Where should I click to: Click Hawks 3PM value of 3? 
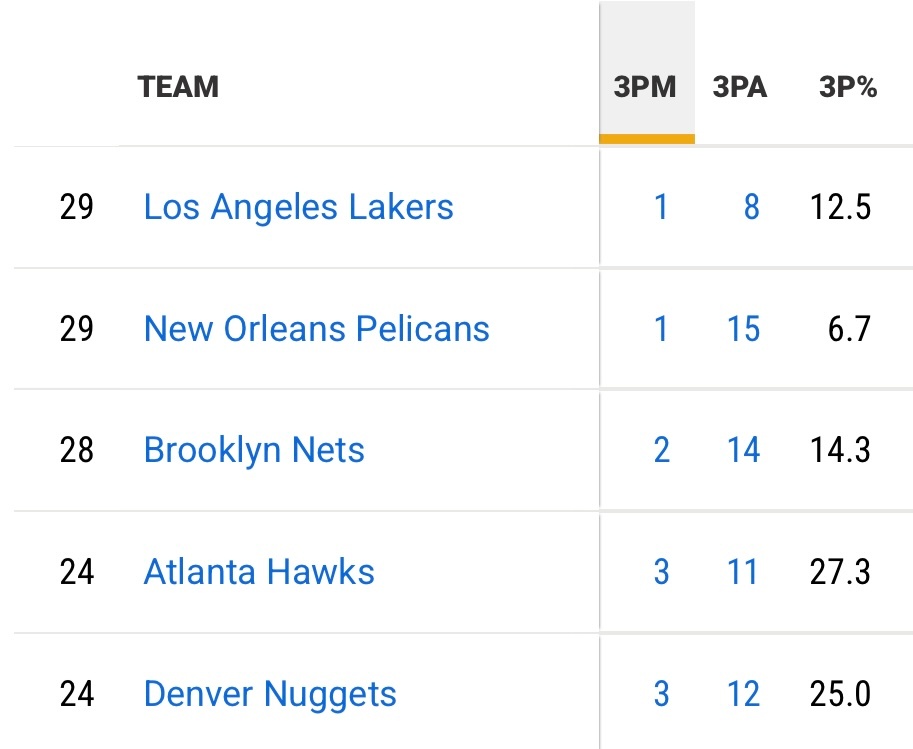click(661, 572)
